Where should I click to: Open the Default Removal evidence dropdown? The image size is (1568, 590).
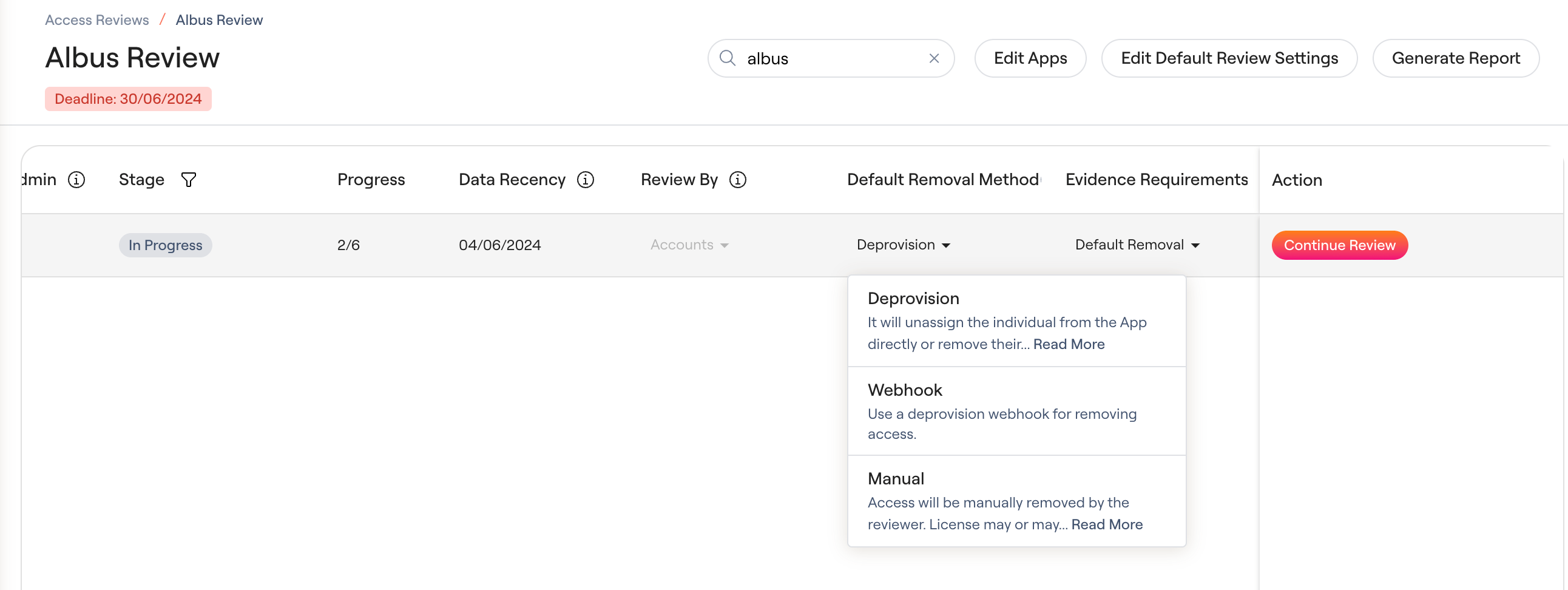point(1137,245)
